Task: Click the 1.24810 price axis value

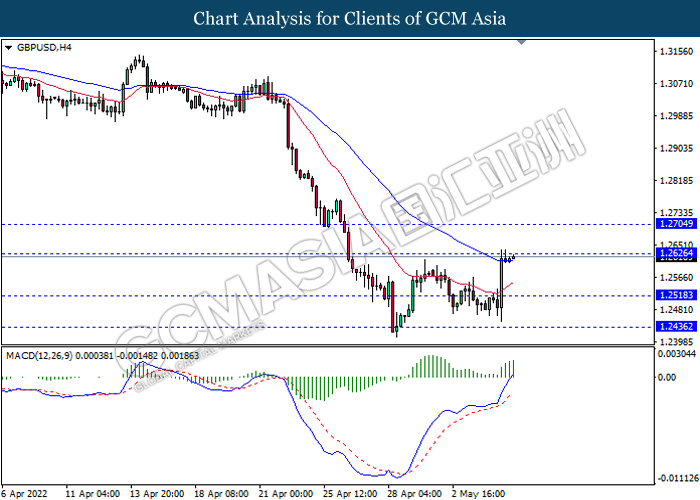Action: [676, 310]
